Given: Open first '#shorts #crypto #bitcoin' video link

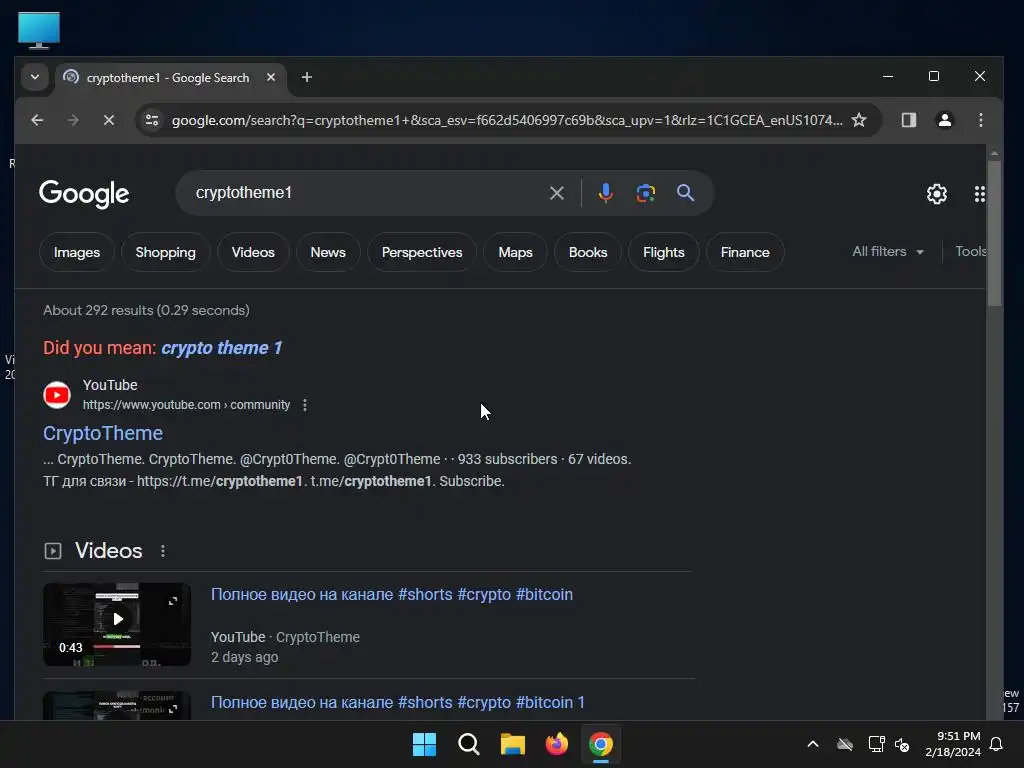Looking at the screenshot, I should pos(392,594).
